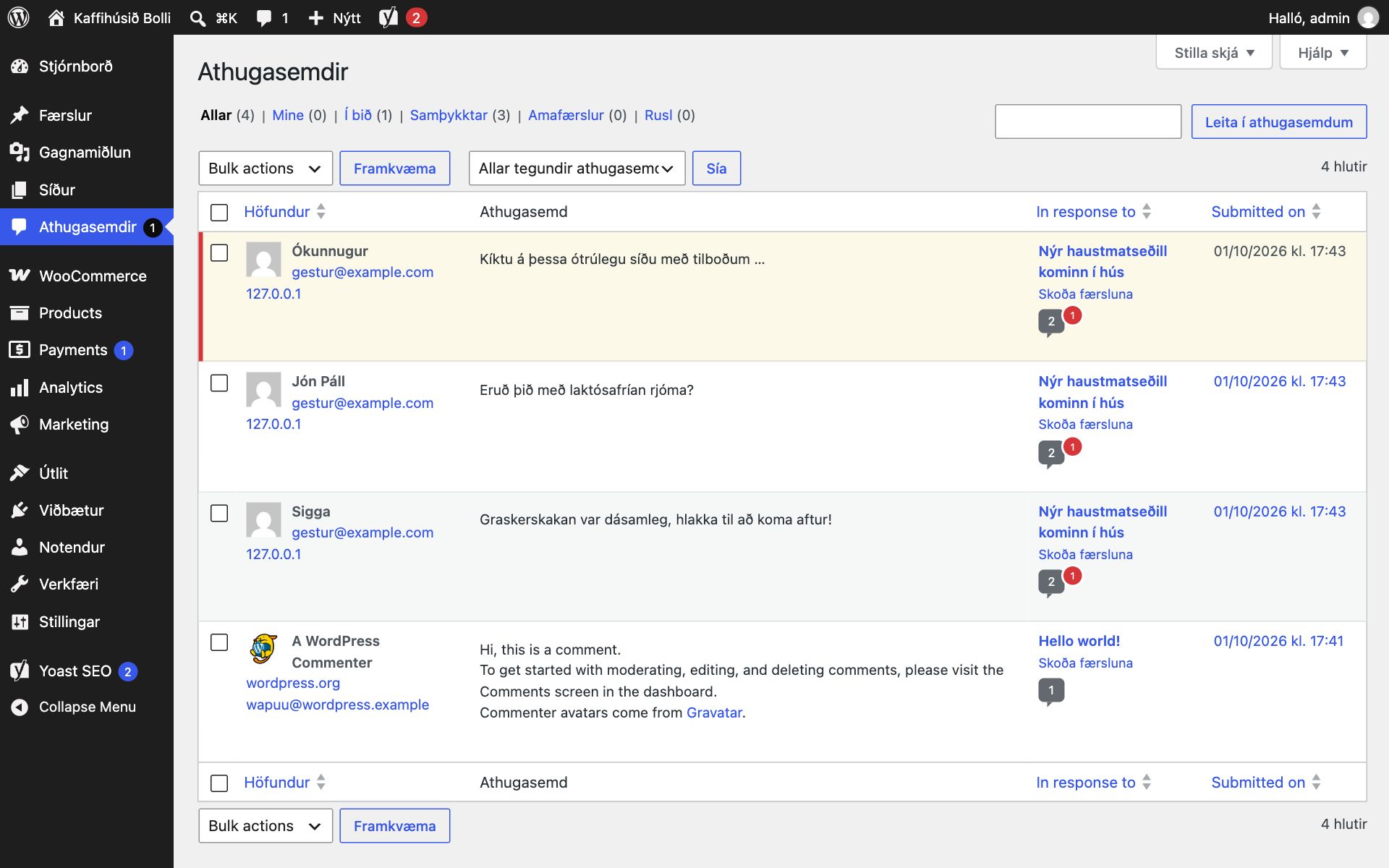Click the admin user avatar

[x=1367, y=17]
